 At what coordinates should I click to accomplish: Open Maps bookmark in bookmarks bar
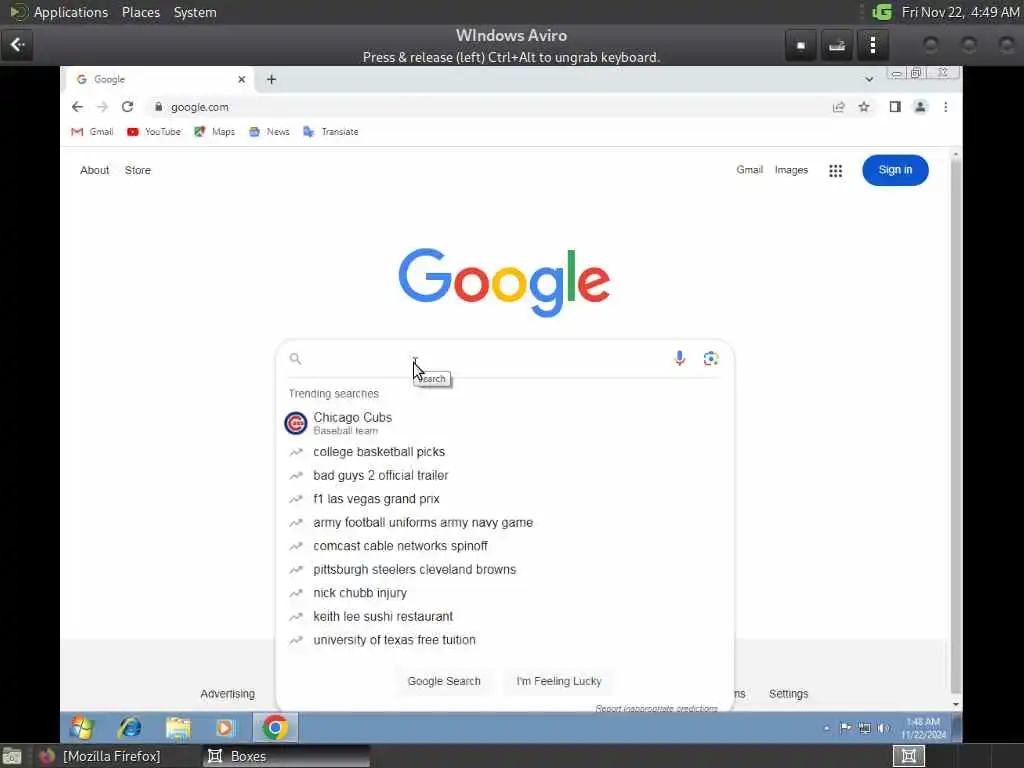(214, 132)
